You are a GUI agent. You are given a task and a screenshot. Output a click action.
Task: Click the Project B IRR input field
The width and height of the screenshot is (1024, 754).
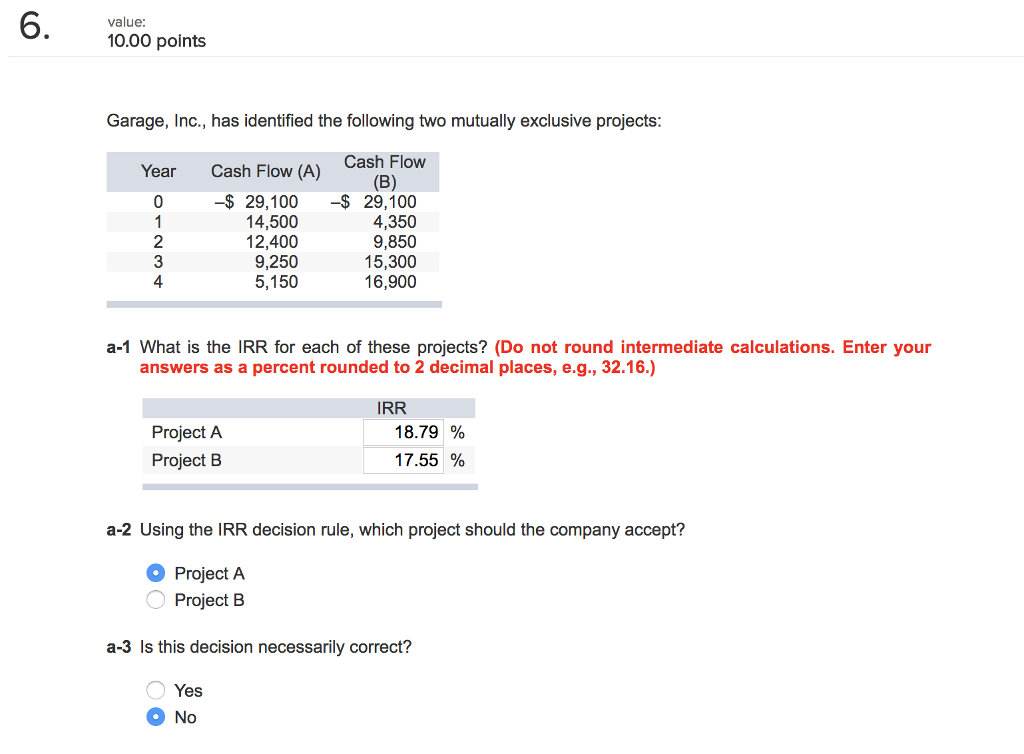pyautogui.click(x=403, y=460)
